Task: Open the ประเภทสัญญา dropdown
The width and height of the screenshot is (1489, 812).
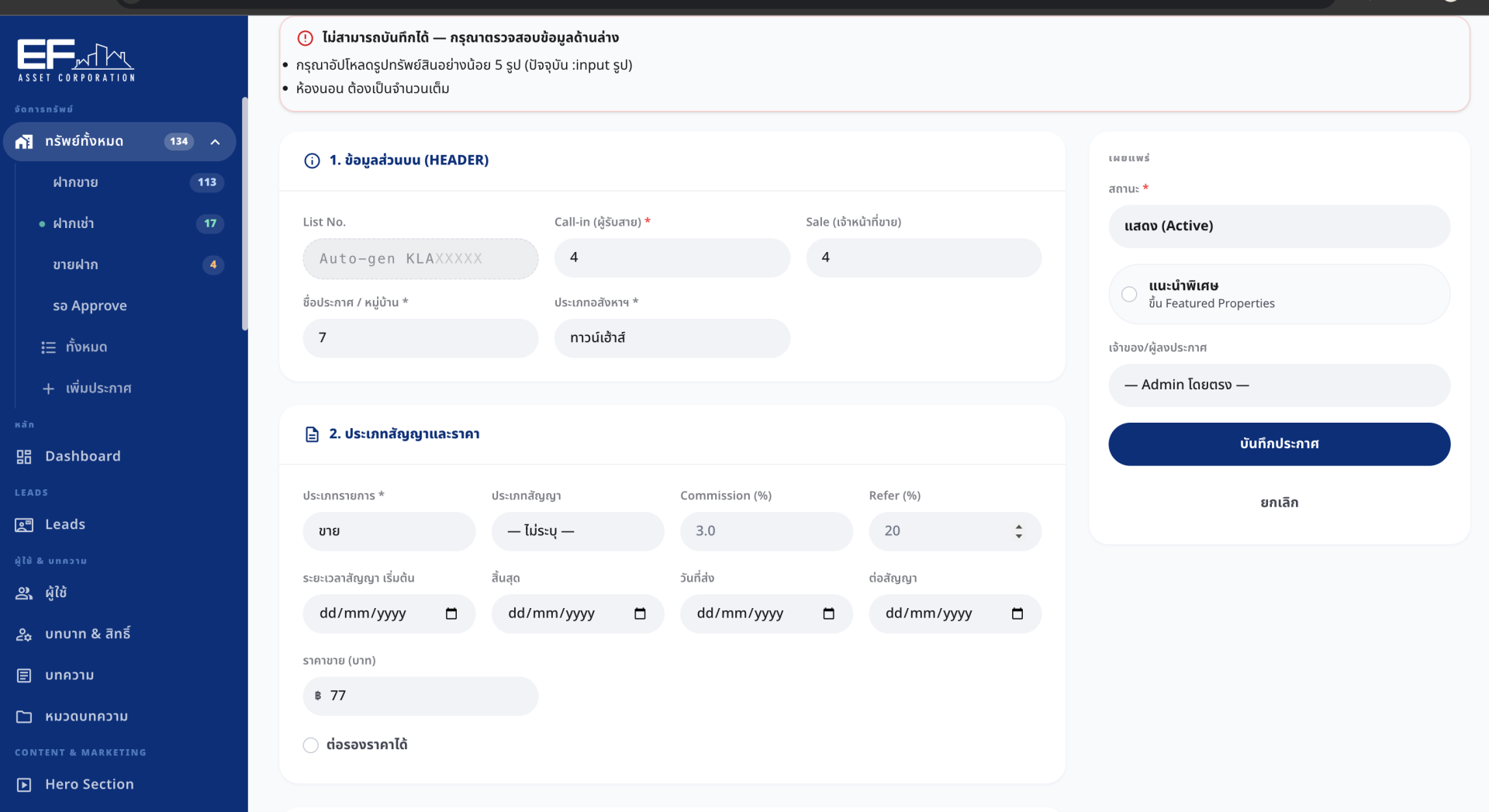Action: pos(577,531)
